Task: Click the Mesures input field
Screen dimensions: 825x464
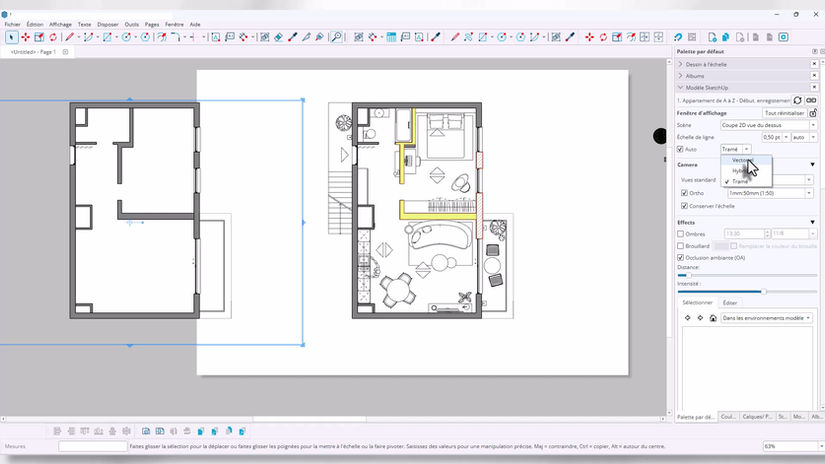Action: (93, 446)
